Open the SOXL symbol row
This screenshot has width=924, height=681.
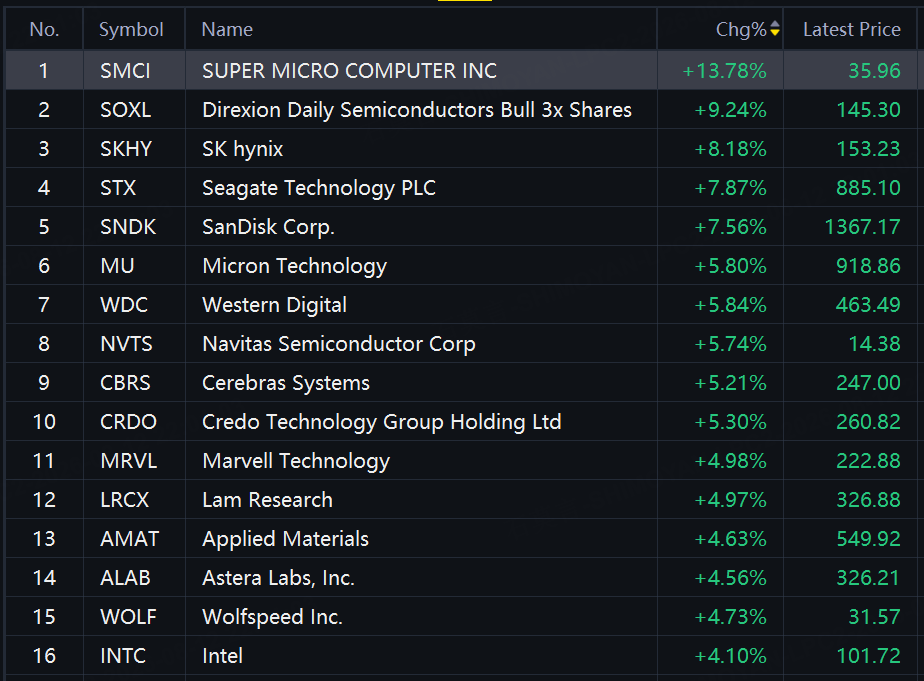coord(461,110)
